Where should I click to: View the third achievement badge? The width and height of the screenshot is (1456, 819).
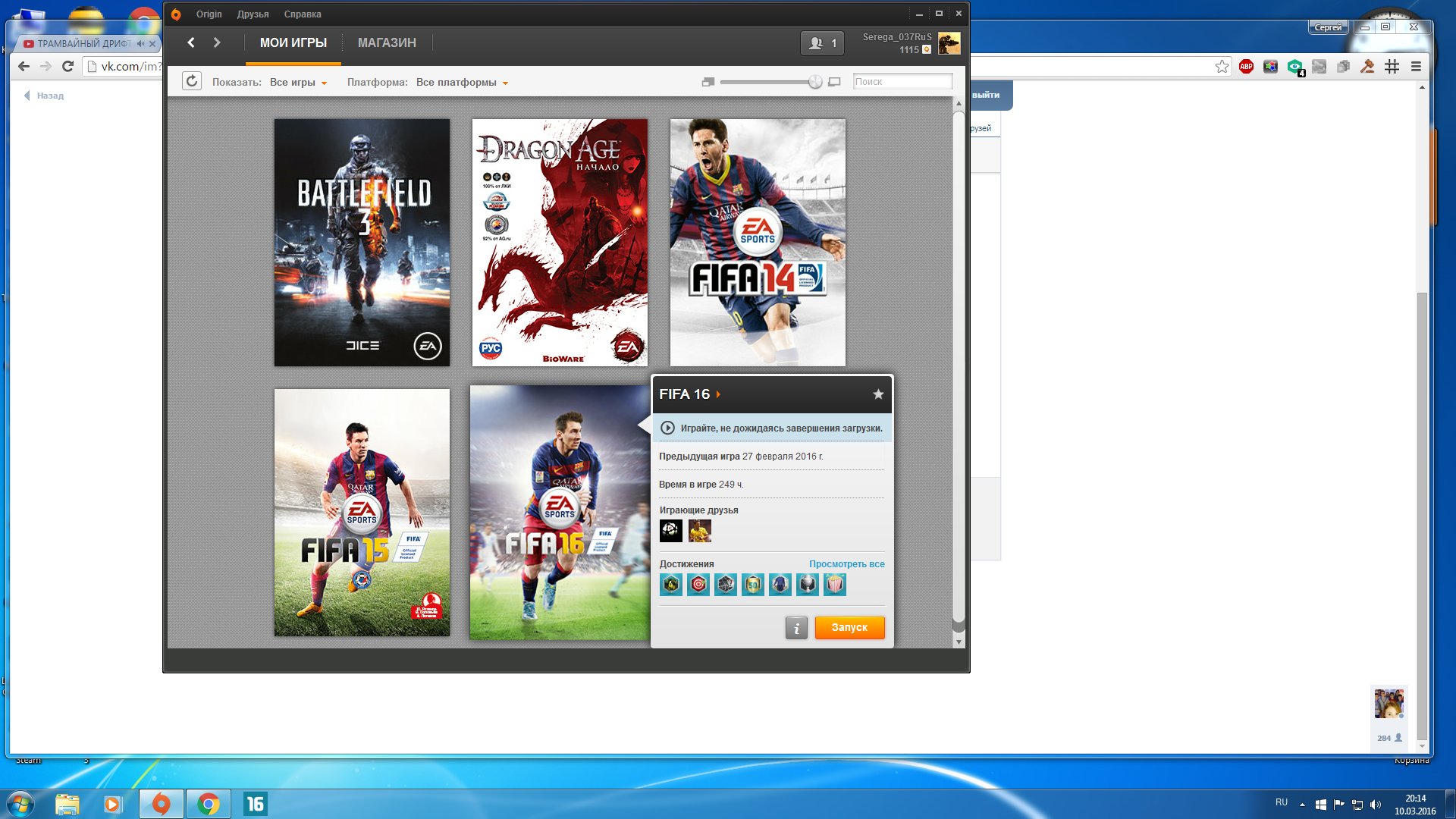(x=726, y=584)
